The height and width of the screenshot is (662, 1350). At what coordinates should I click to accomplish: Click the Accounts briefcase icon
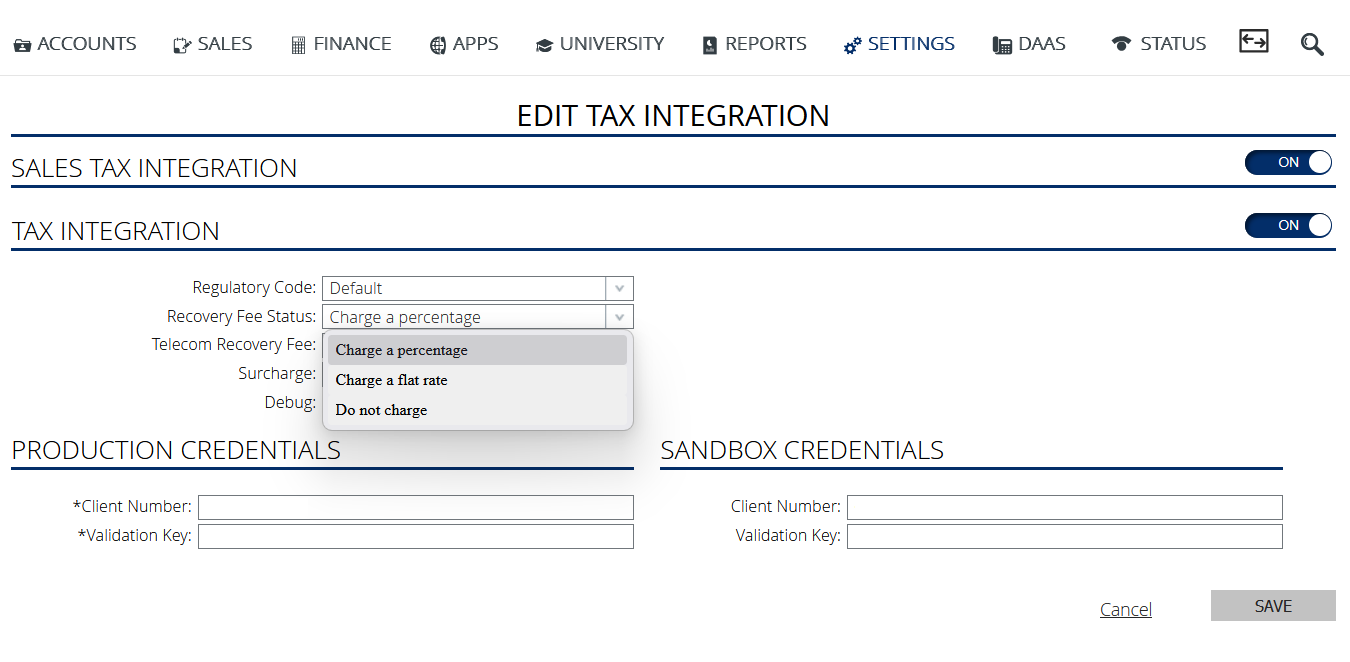(22, 45)
